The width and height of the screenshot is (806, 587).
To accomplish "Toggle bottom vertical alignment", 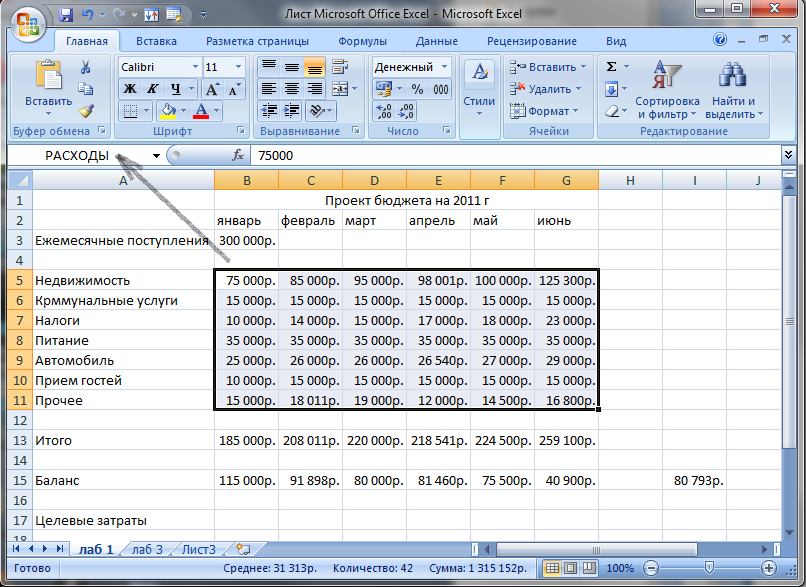I will click(314, 67).
